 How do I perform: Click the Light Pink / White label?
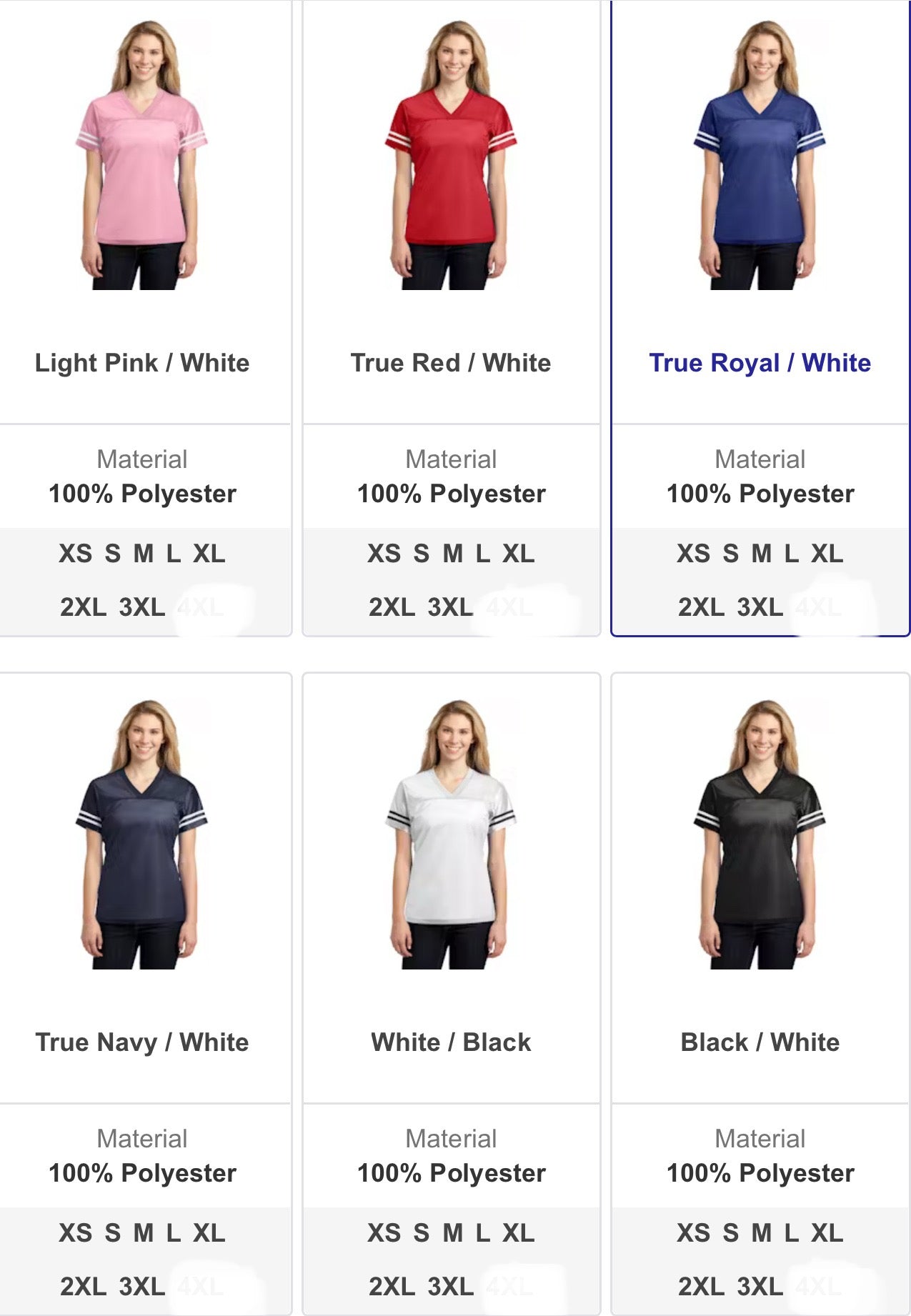[142, 363]
